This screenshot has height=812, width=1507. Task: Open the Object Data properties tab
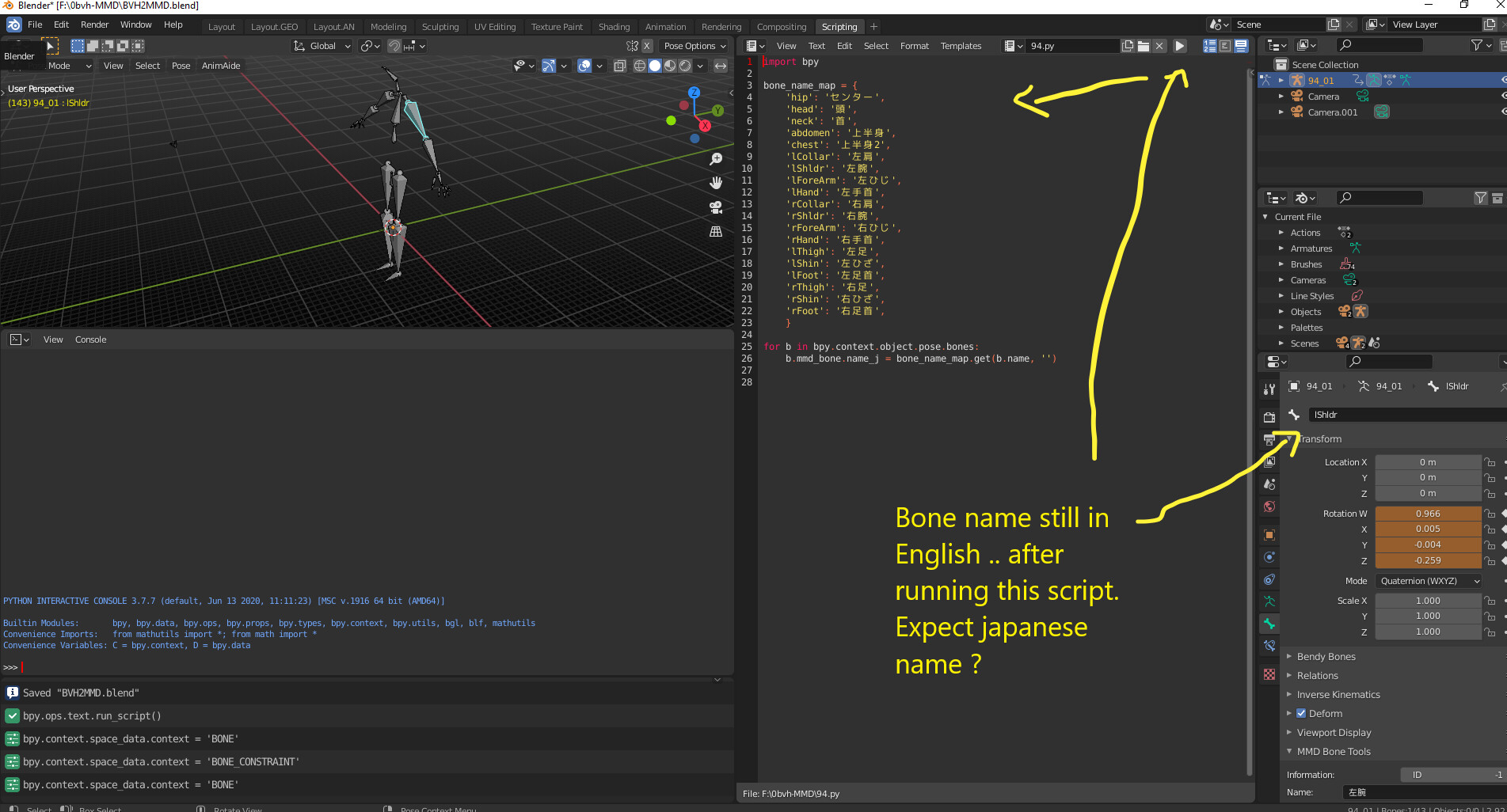[x=1269, y=600]
